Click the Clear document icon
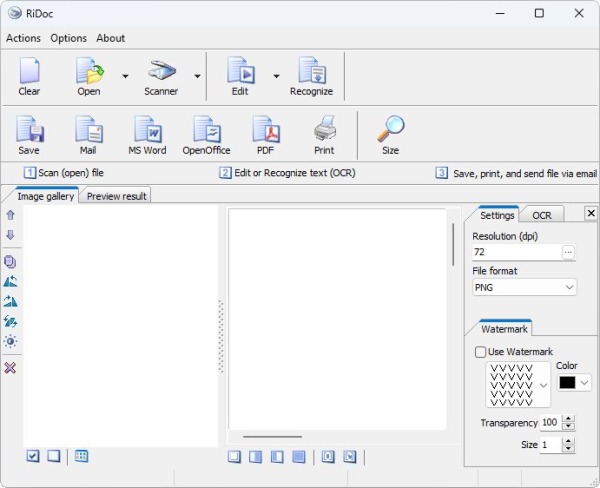 point(29,70)
